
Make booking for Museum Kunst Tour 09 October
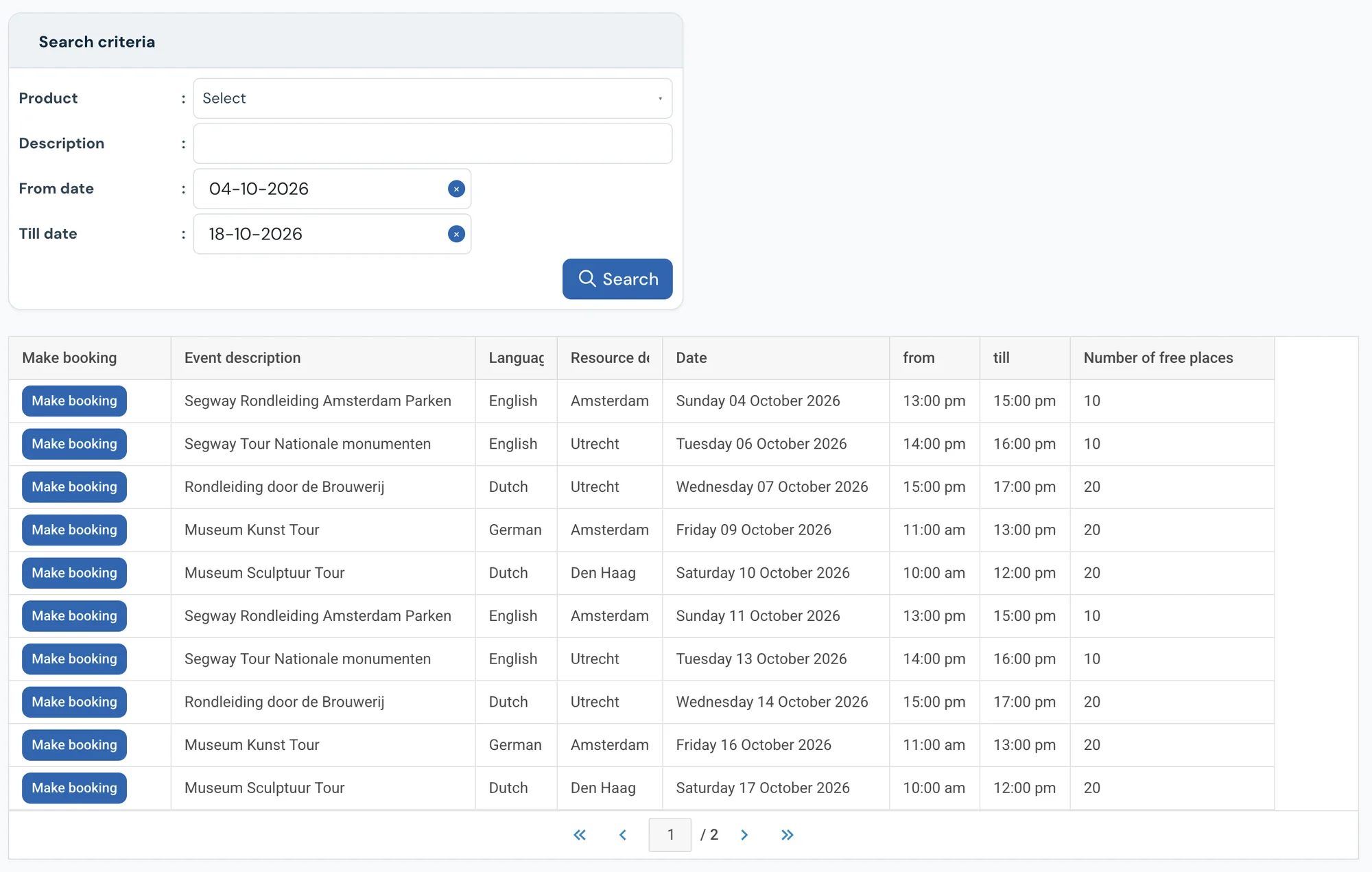(74, 530)
